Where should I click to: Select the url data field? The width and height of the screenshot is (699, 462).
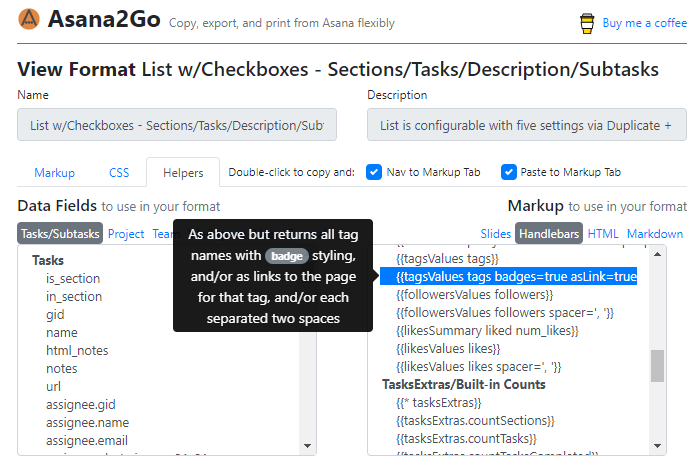tap(53, 387)
